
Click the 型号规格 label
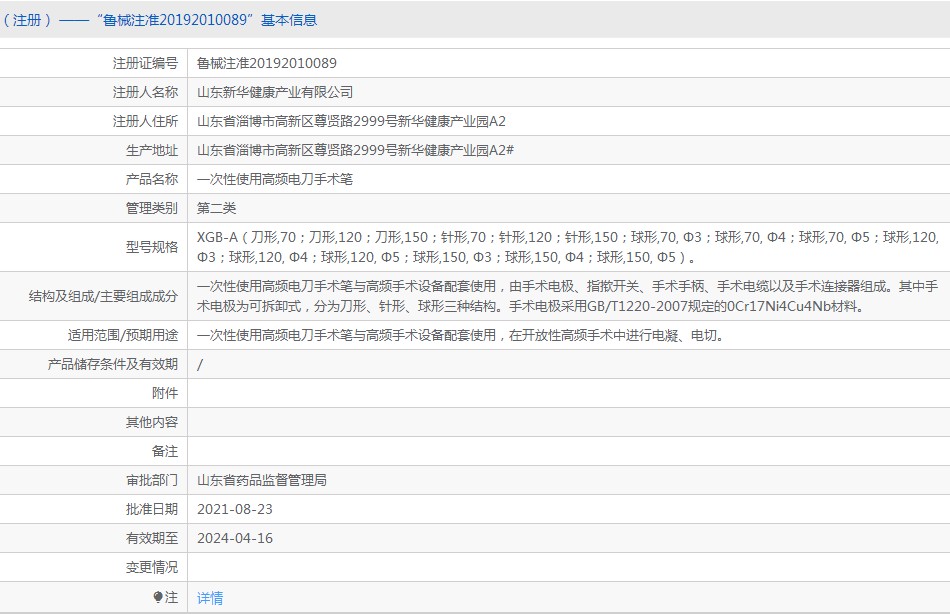pyautogui.click(x=152, y=247)
